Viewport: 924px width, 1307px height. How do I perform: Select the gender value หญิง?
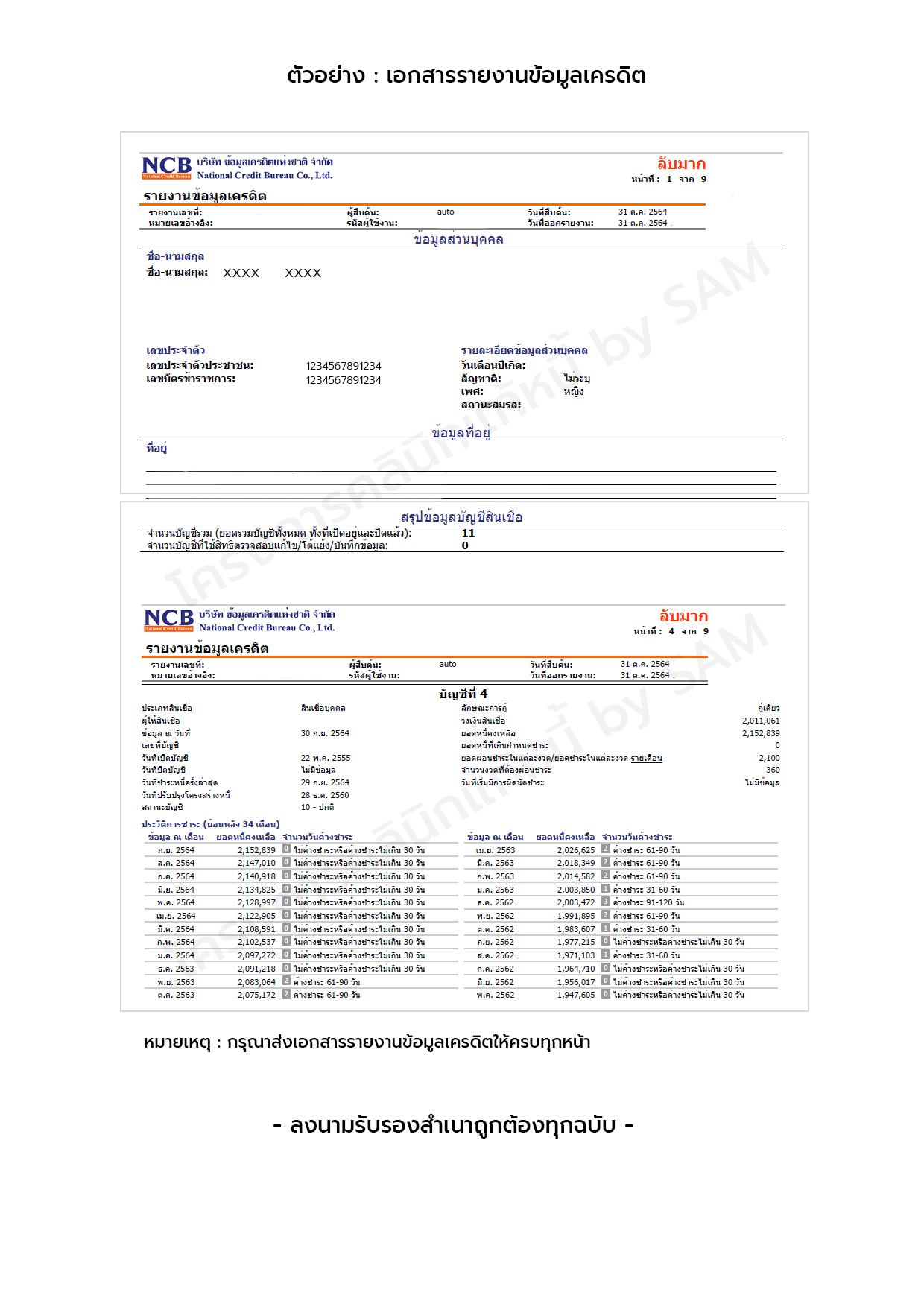coord(574,392)
